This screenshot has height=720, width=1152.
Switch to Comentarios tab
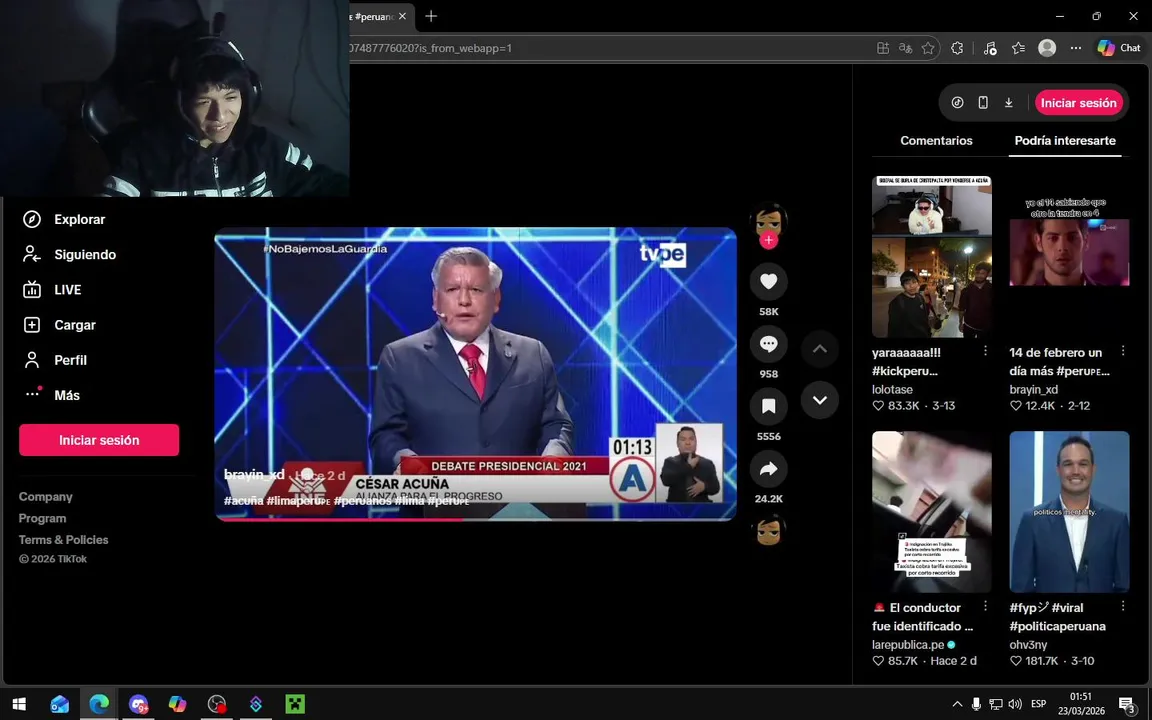(x=936, y=140)
